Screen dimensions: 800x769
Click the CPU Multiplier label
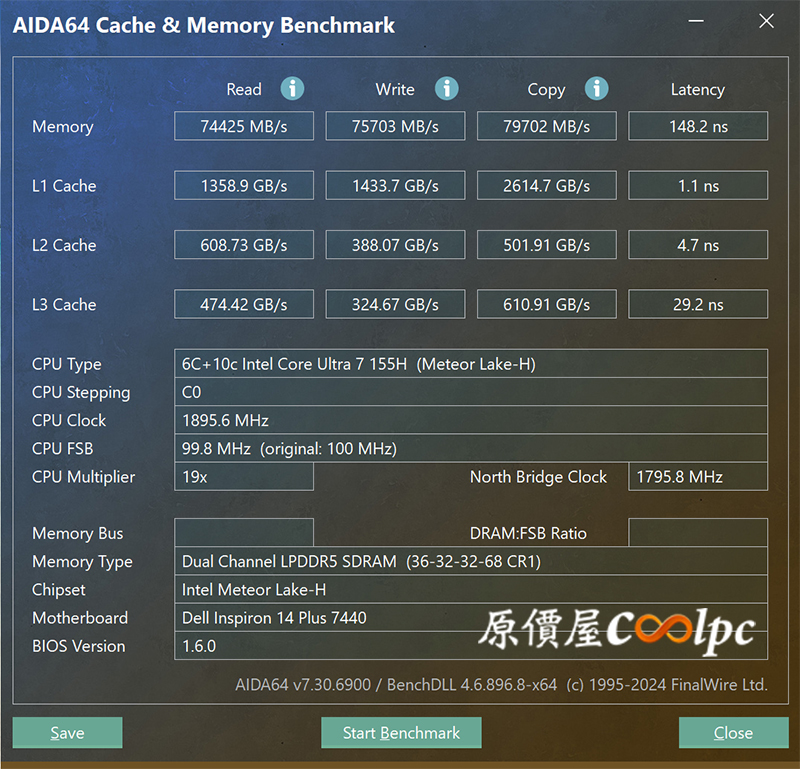coord(84,477)
